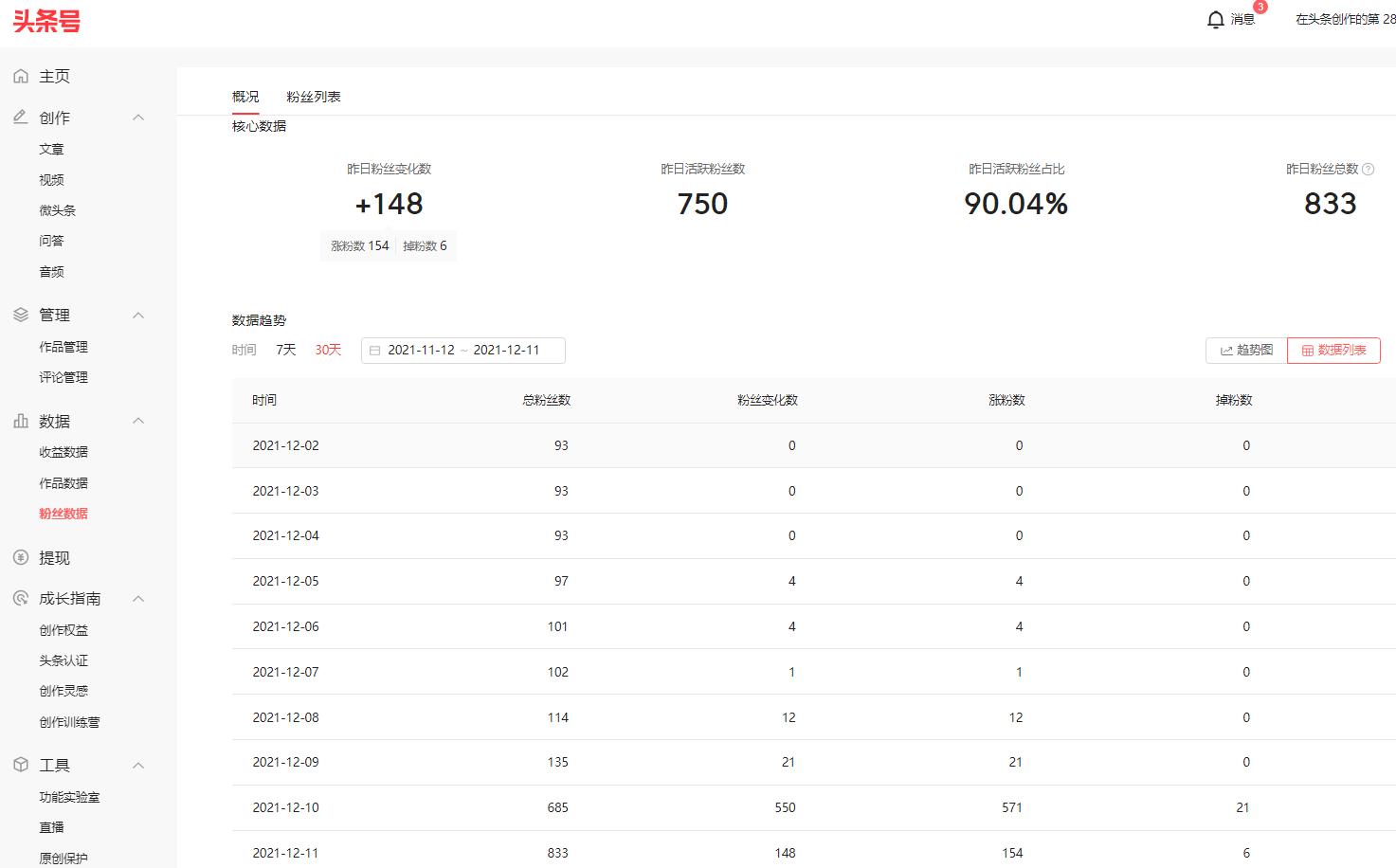Click the 90.04% active ratio value
This screenshot has width=1396, height=868.
(1016, 204)
